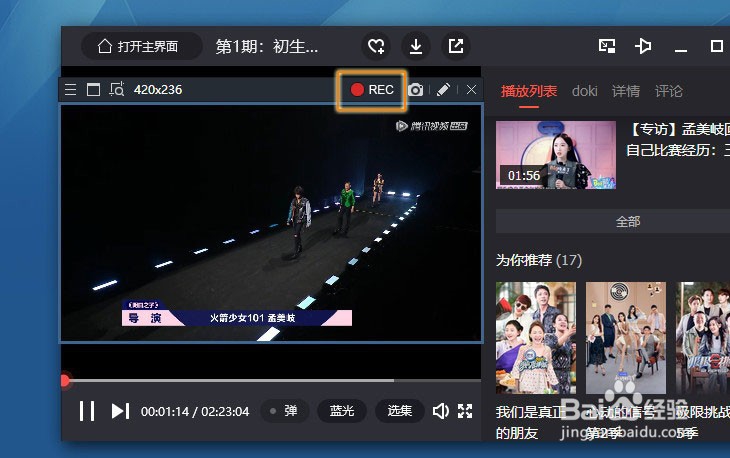Switch to the 播放列表 tab
This screenshot has width=730, height=458.
point(529,91)
